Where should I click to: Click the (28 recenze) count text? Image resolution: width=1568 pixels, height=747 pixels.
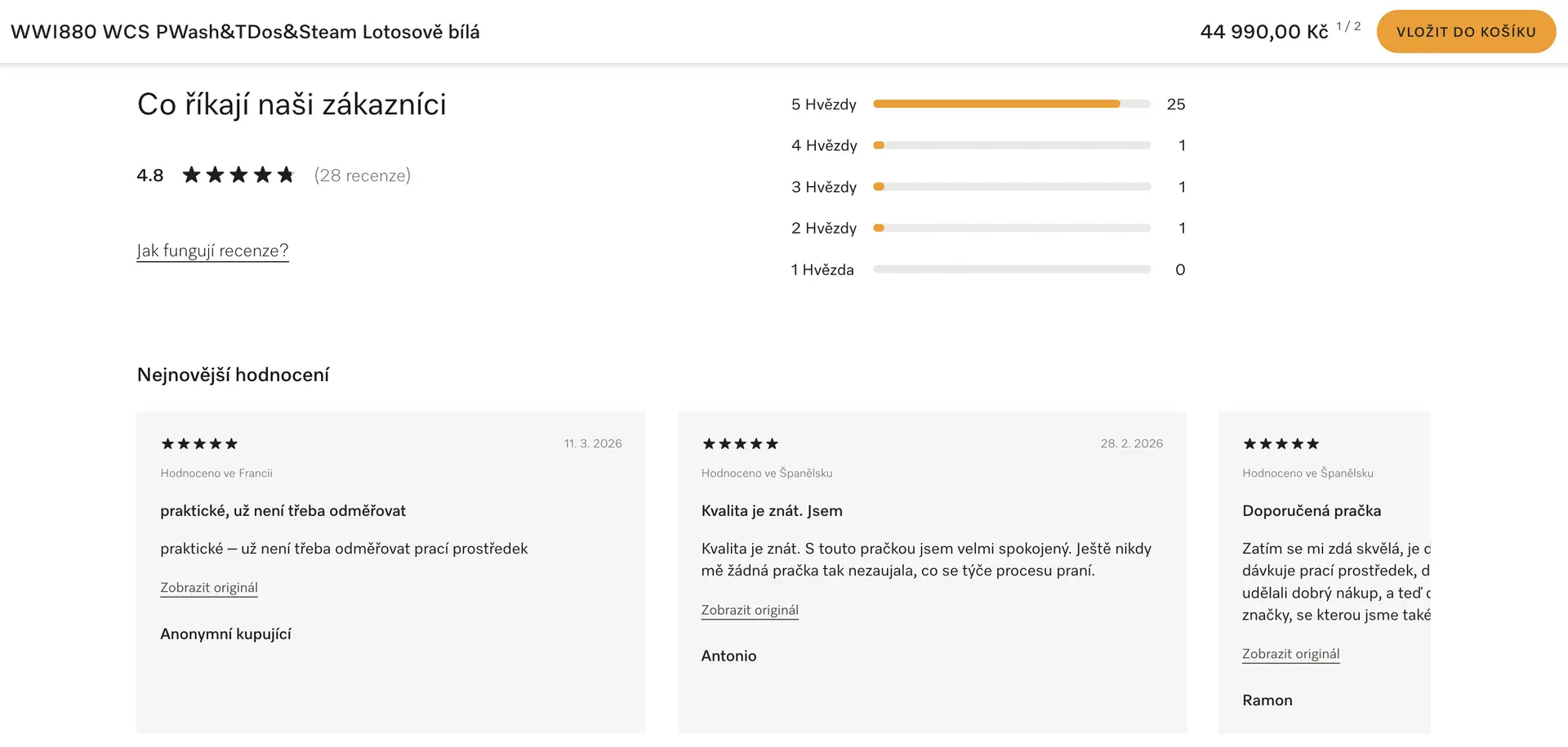click(363, 176)
